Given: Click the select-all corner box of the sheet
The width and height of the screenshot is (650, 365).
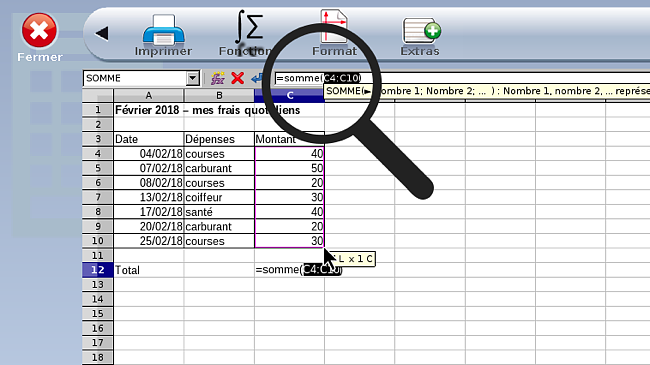Looking at the screenshot, I should coord(98,95).
